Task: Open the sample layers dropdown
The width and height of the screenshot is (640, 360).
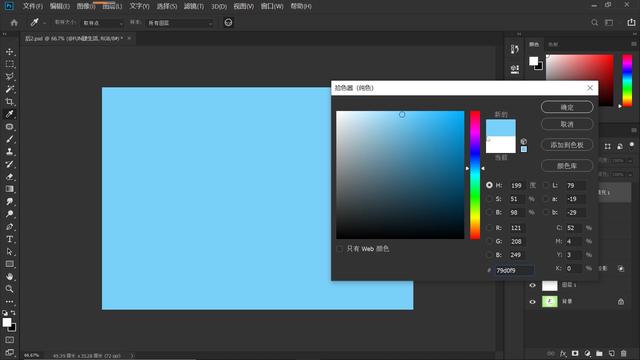Action: pyautogui.click(x=180, y=23)
